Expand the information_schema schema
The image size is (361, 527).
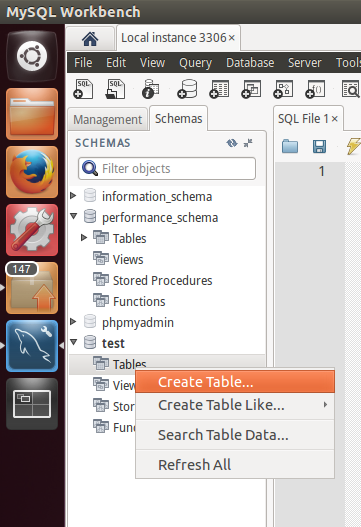(x=73, y=196)
